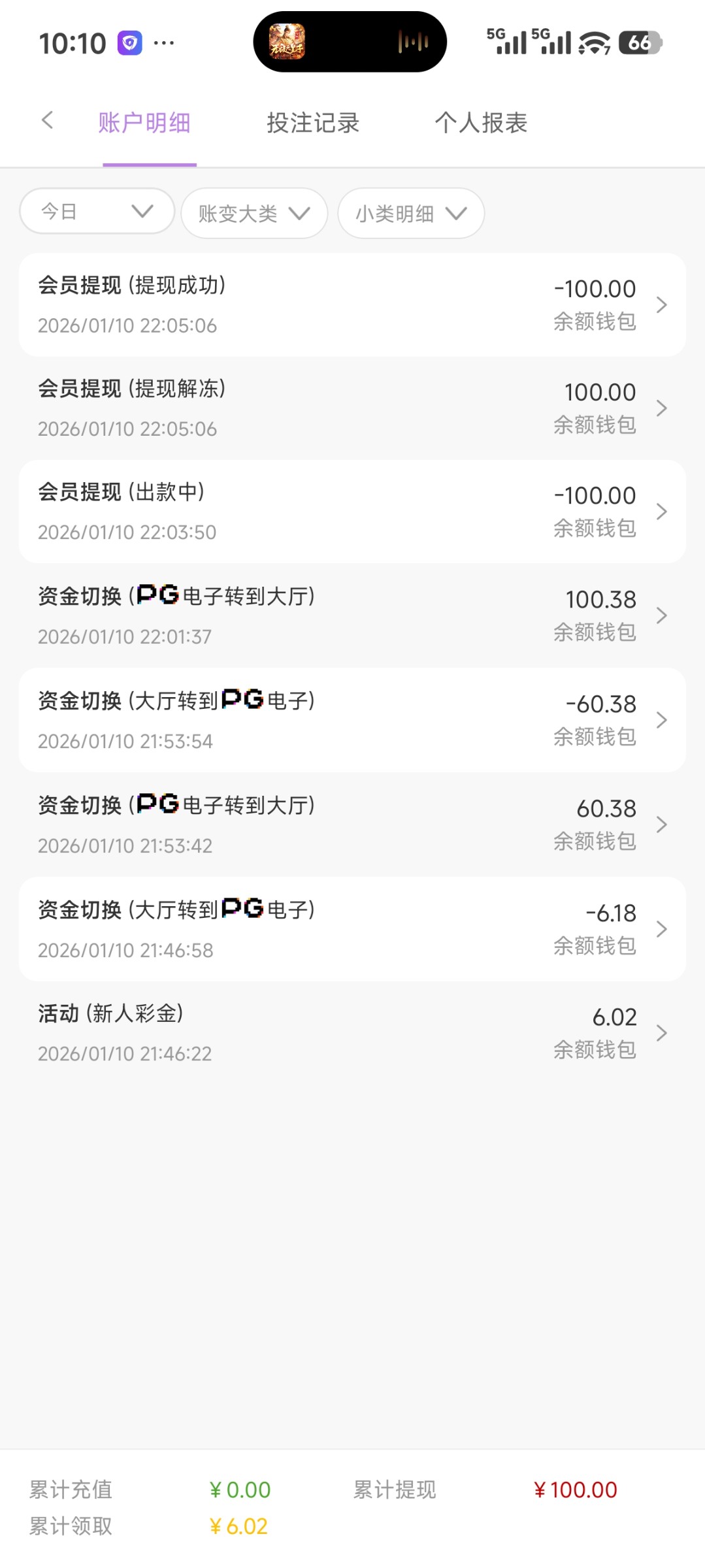Tap the Wi-Fi status icon
This screenshot has height=1568, width=705.
[x=594, y=44]
